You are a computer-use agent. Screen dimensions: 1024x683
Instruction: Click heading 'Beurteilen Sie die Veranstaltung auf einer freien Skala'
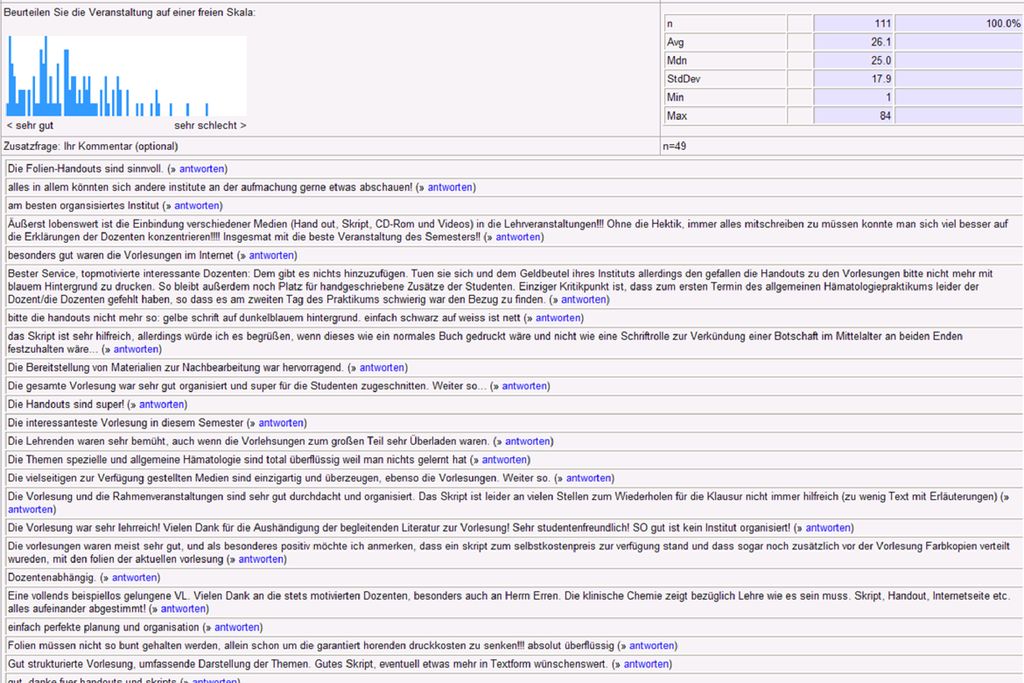click(129, 12)
